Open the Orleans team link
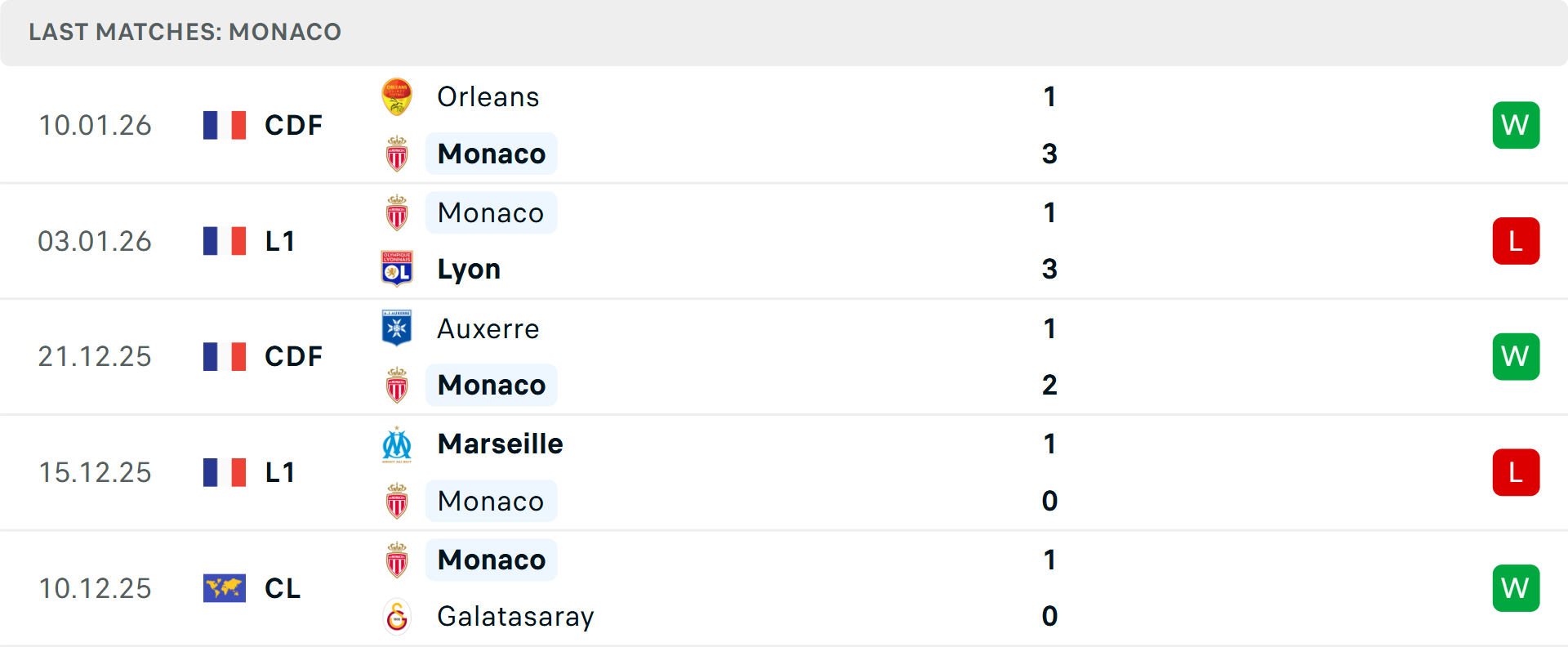 [488, 97]
